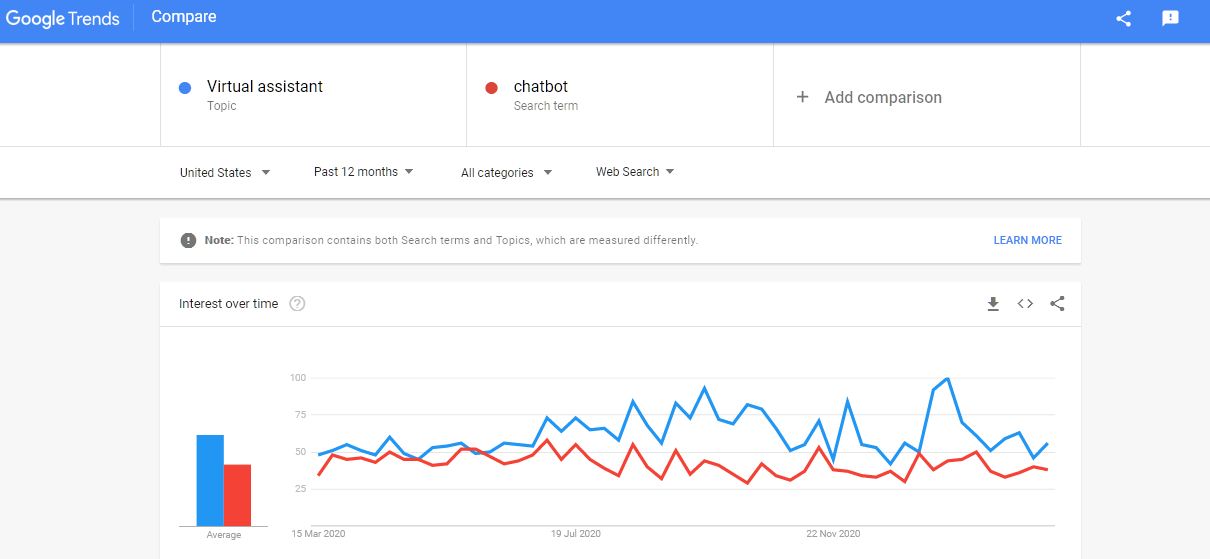Share the Interest over time chart
This screenshot has height=559, width=1210.
[1057, 304]
